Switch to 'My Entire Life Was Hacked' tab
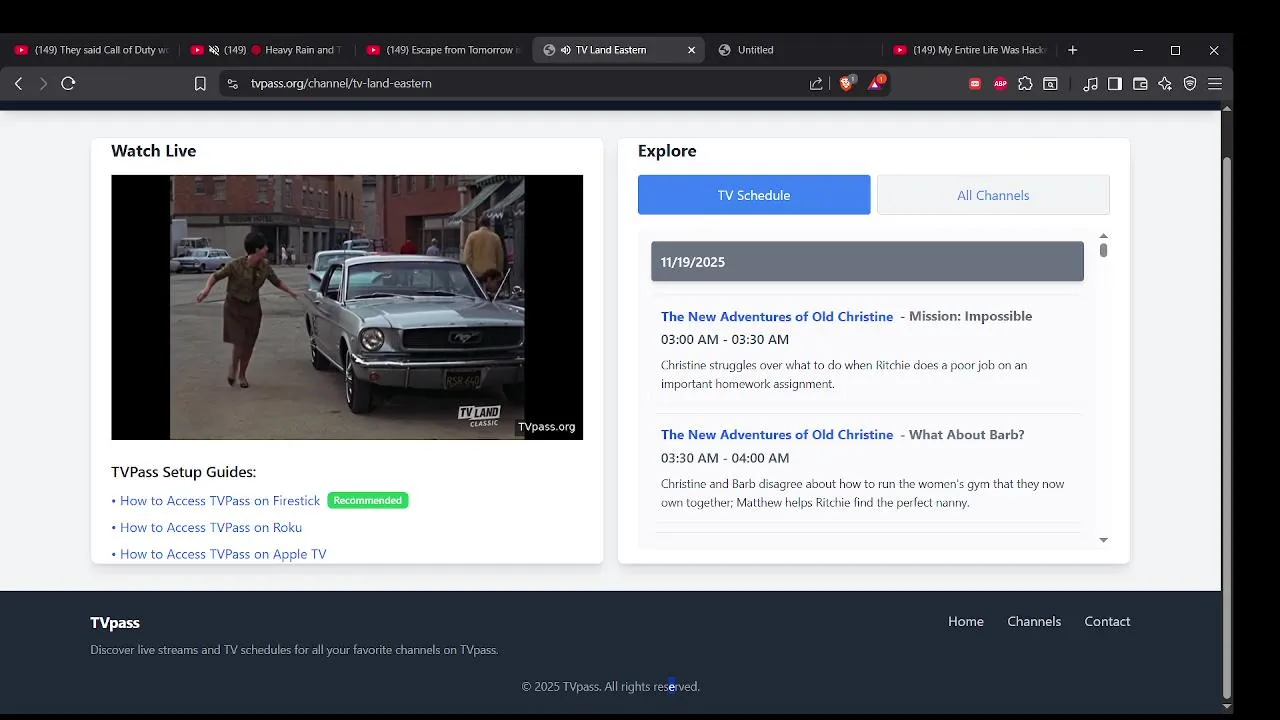This screenshot has width=1280, height=720. pos(970,50)
